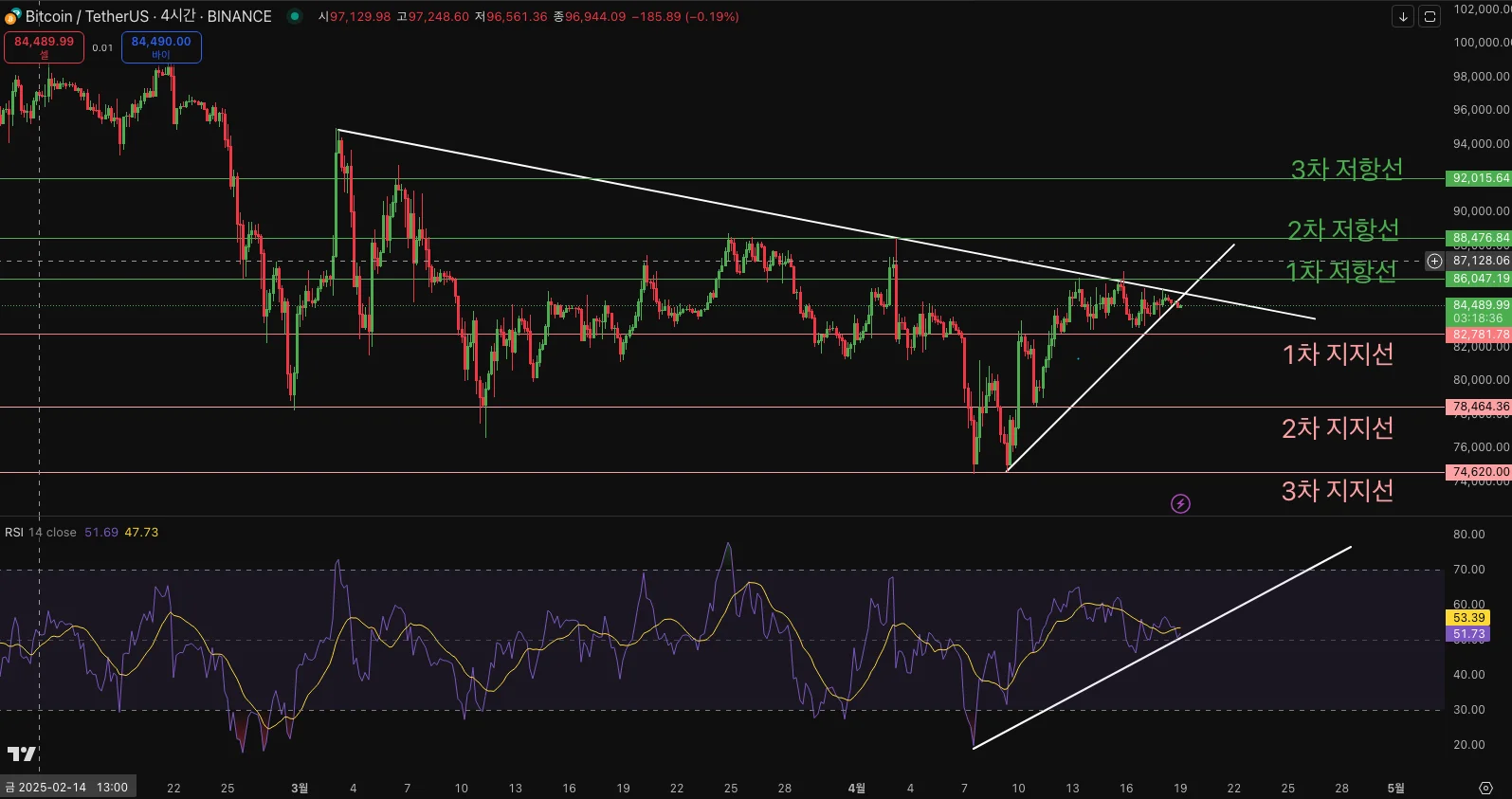
Task: Click the plus icon beside 87,128.06
Action: click(x=1435, y=261)
